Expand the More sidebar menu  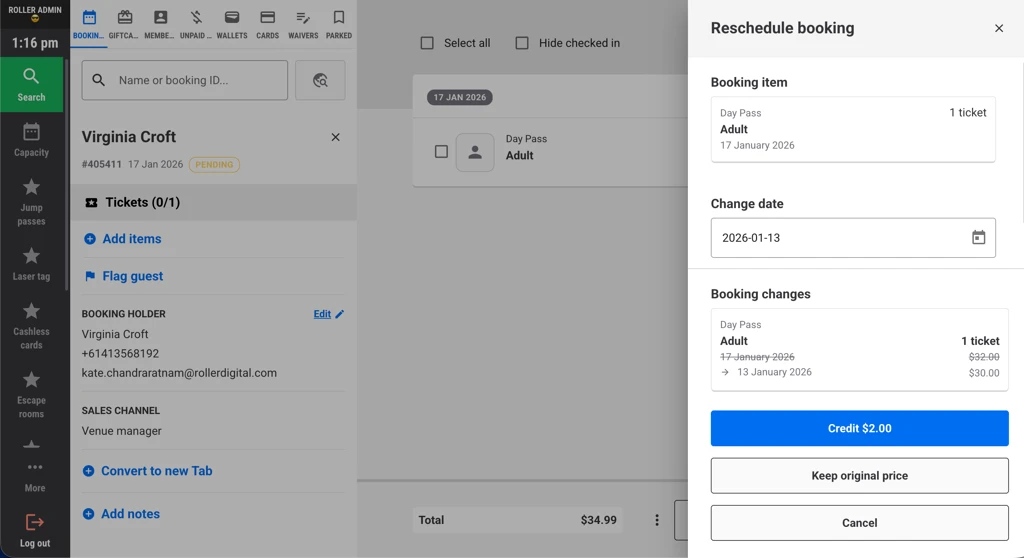coord(35,476)
